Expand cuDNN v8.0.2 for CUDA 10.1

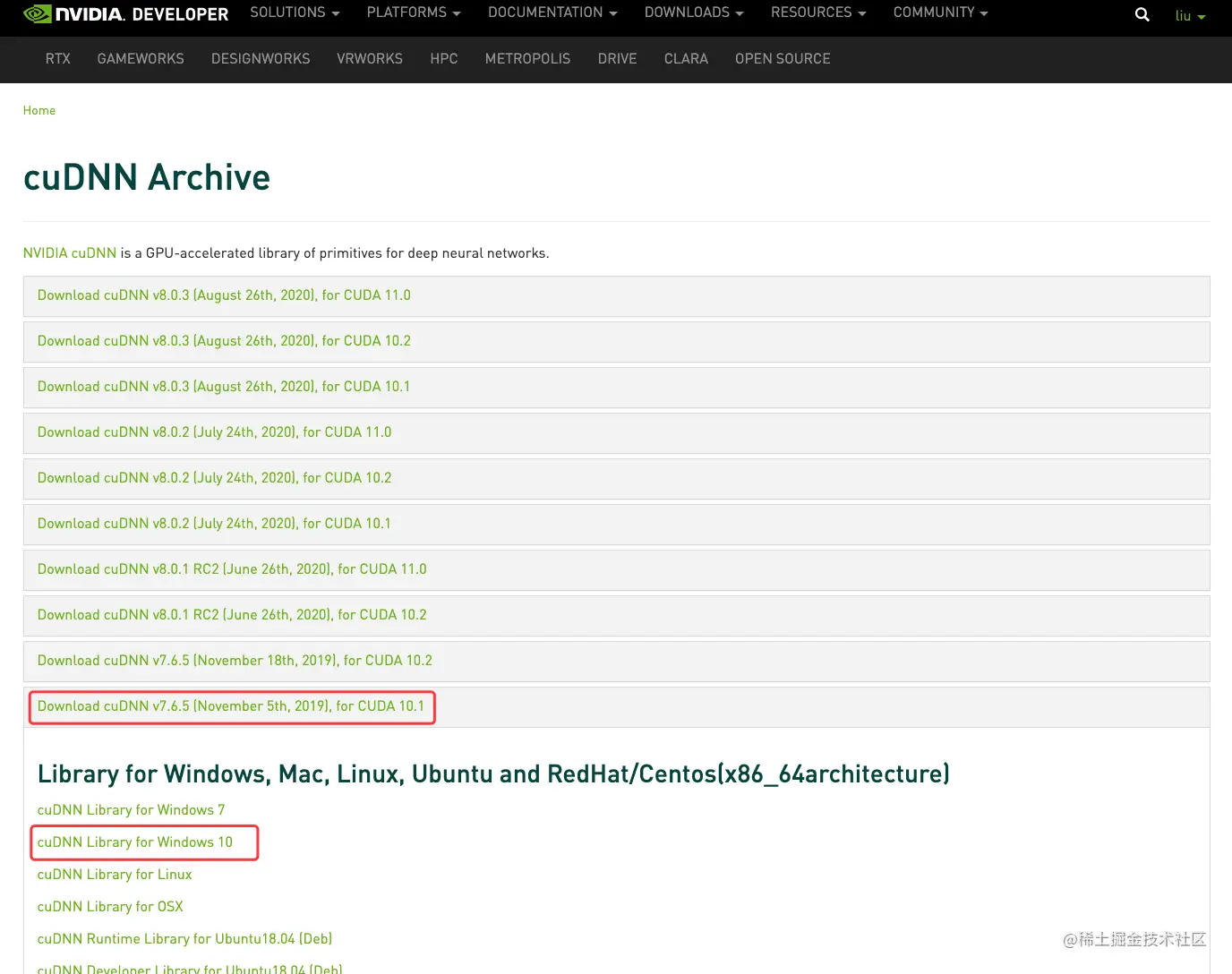pos(616,525)
